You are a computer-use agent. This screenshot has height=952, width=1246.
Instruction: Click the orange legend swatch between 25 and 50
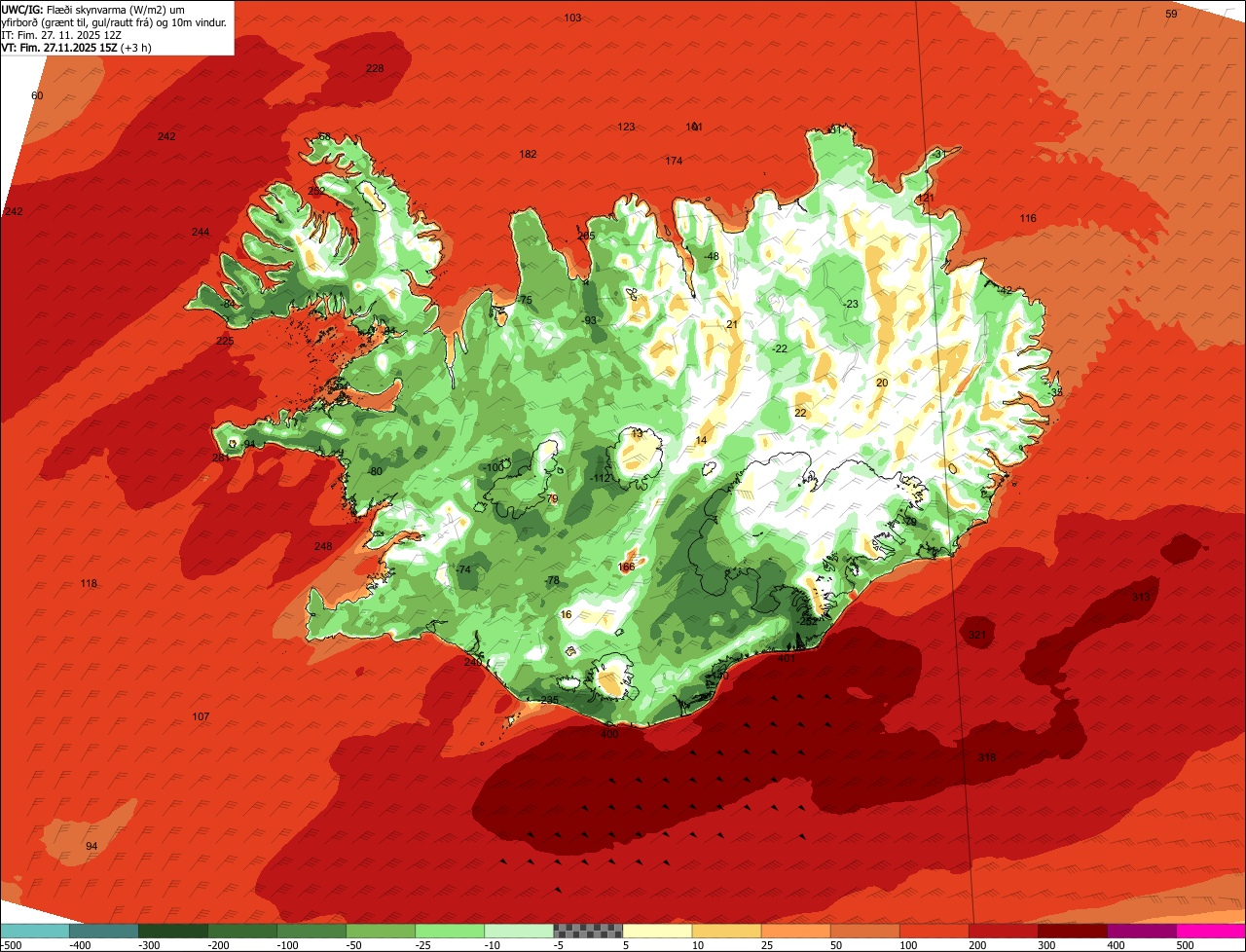tap(795, 931)
